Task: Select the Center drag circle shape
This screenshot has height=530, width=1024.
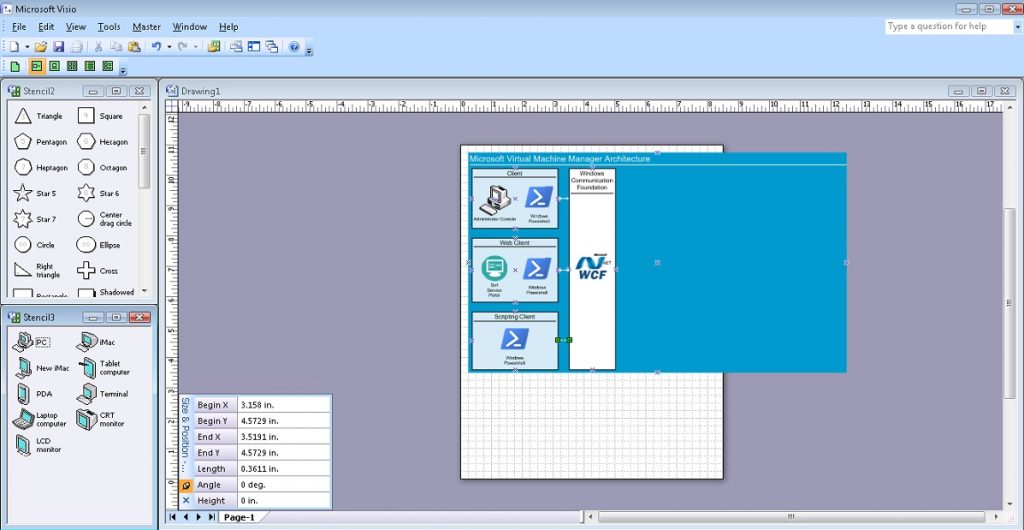Action: 104,219
